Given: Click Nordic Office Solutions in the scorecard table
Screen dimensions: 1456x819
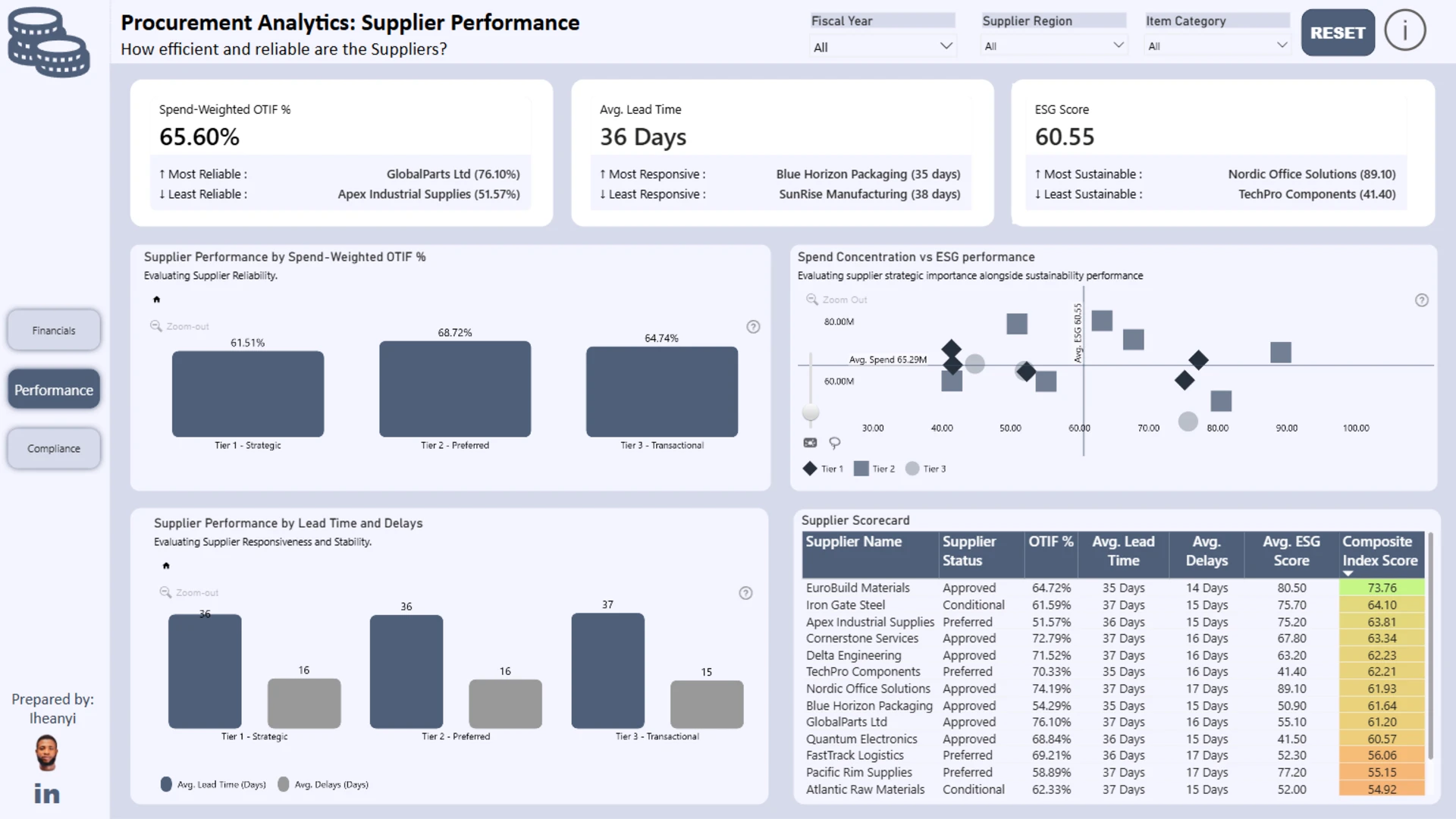Looking at the screenshot, I should [x=868, y=689].
